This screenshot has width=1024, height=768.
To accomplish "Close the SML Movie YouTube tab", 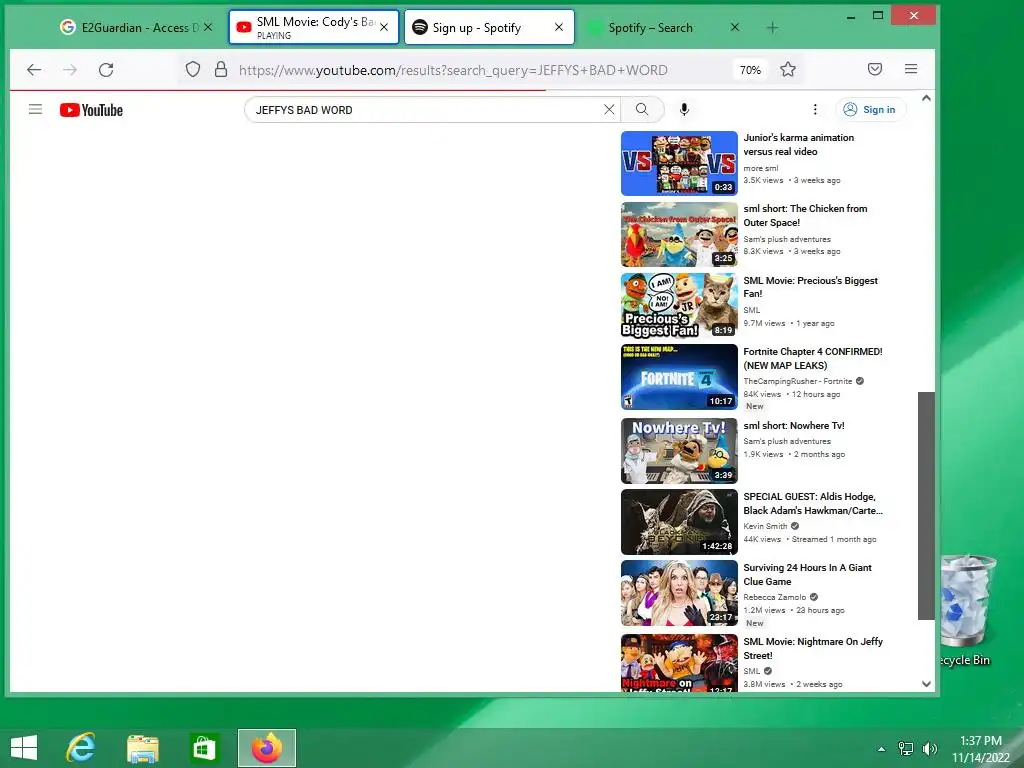I will tap(384, 27).
